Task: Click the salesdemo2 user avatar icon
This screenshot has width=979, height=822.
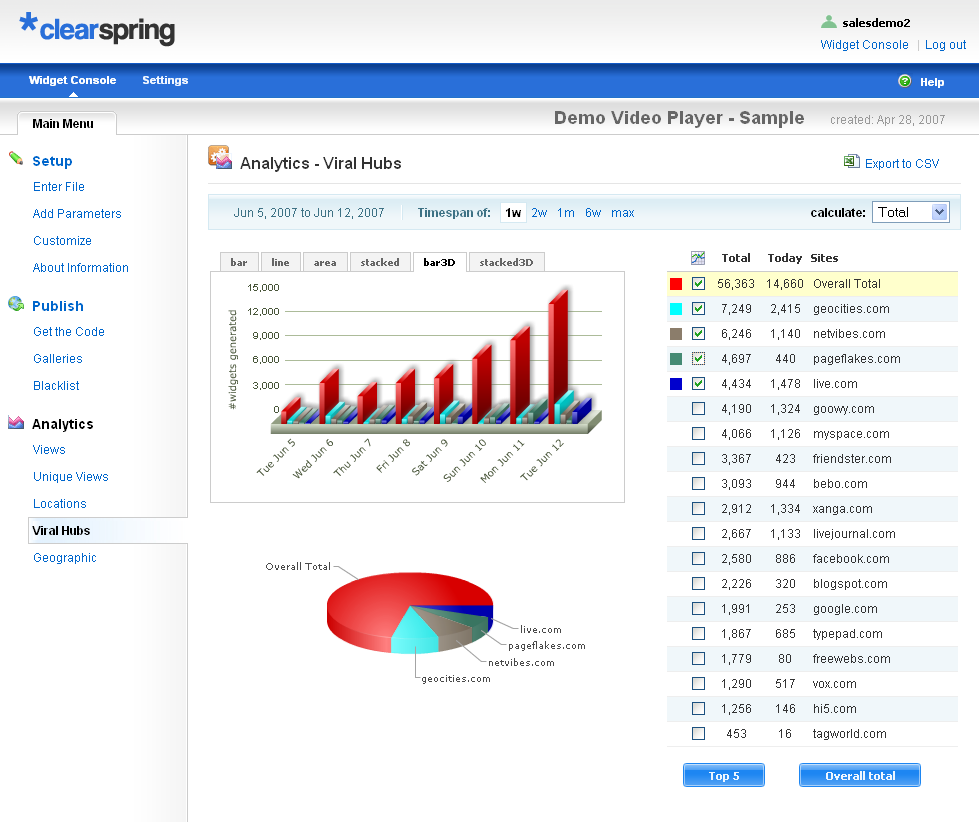Action: pyautogui.click(x=828, y=22)
